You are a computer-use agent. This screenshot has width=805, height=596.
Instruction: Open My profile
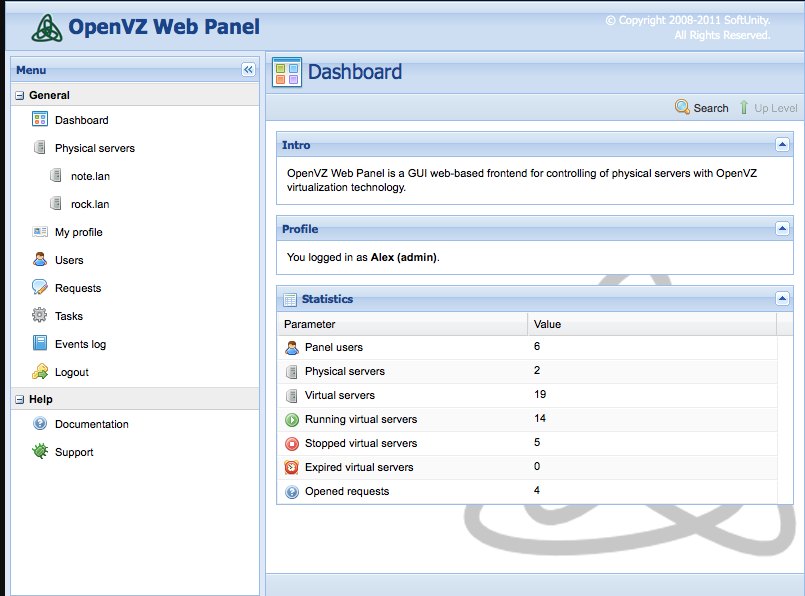[x=79, y=232]
